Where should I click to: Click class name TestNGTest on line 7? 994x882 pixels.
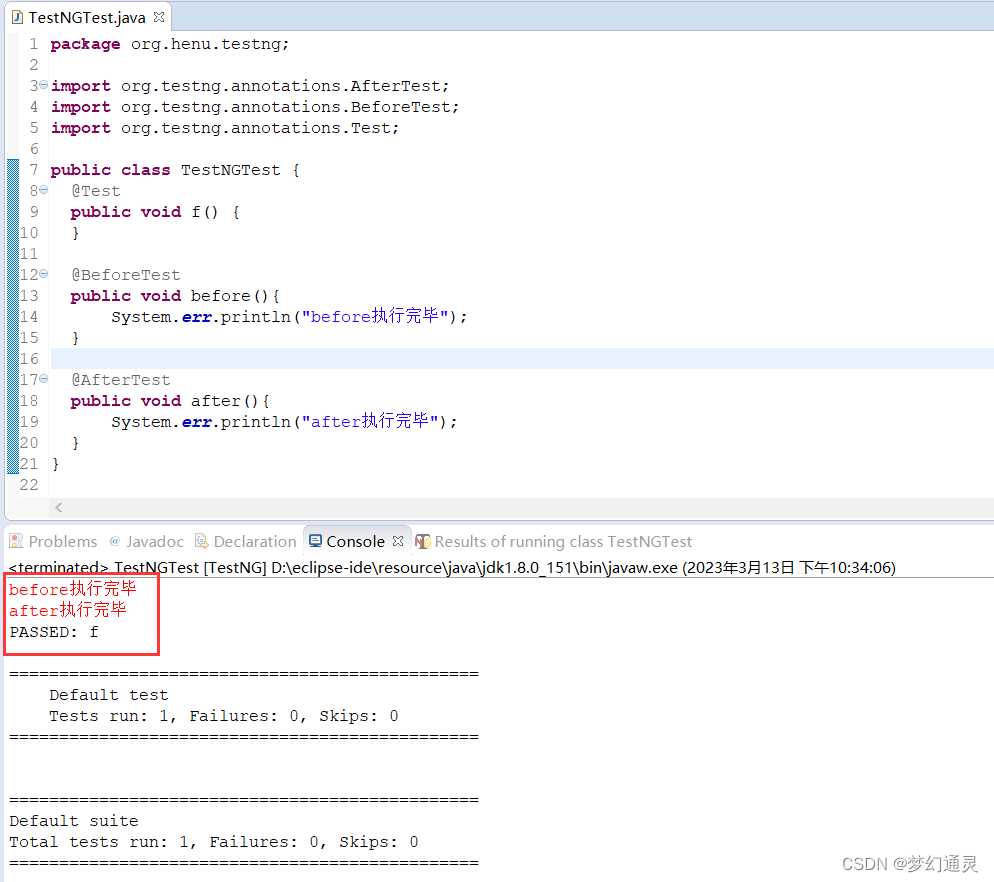(231, 170)
